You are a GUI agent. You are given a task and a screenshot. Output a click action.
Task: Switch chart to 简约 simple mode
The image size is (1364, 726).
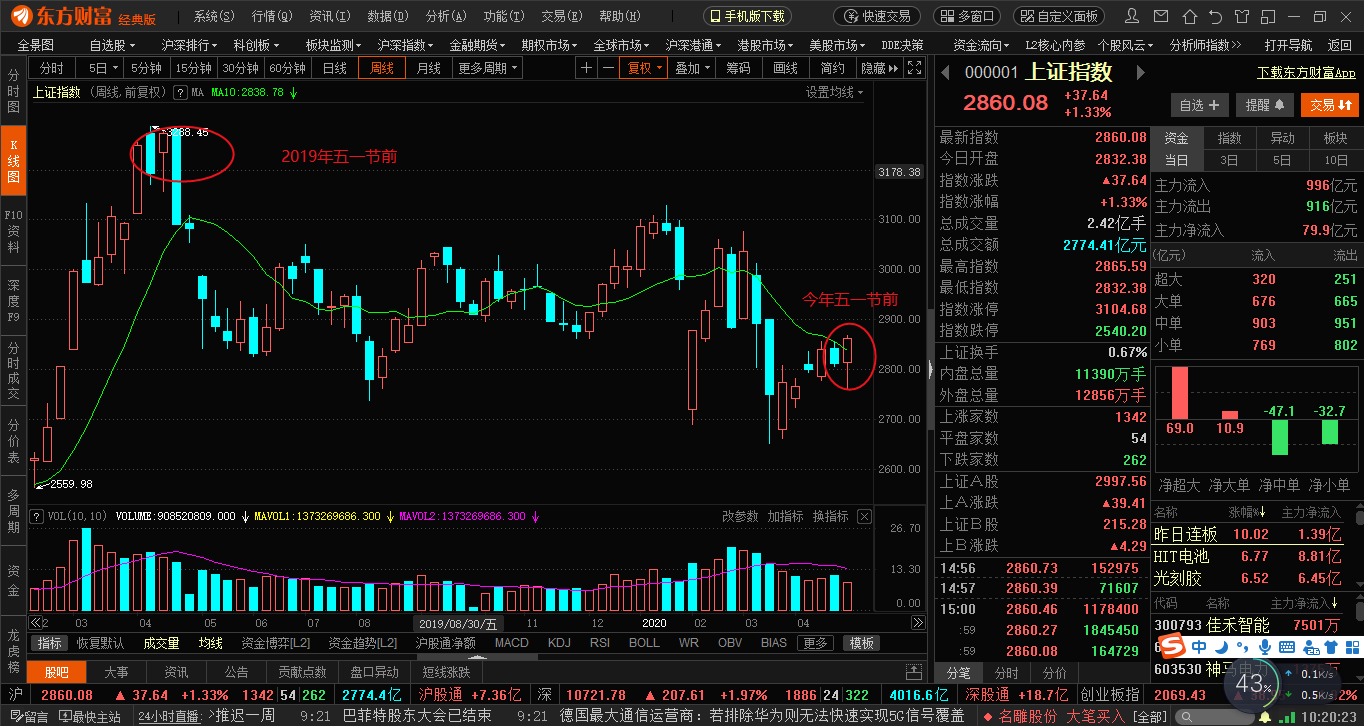(832, 67)
